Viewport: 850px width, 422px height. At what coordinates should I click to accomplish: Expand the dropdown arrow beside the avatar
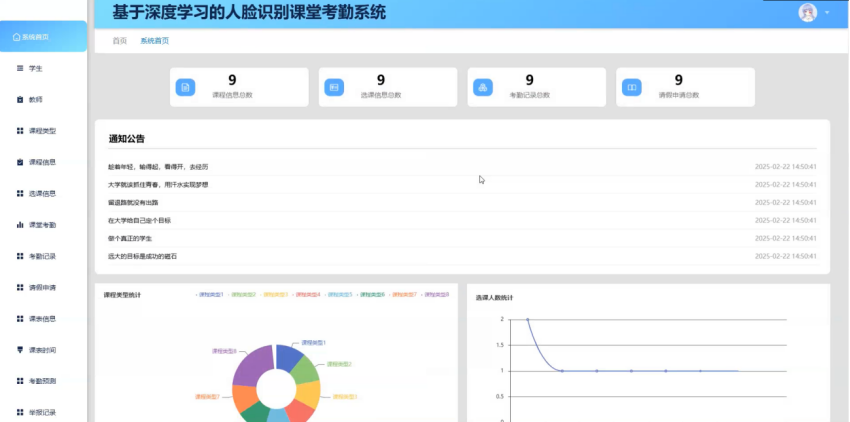click(827, 12)
